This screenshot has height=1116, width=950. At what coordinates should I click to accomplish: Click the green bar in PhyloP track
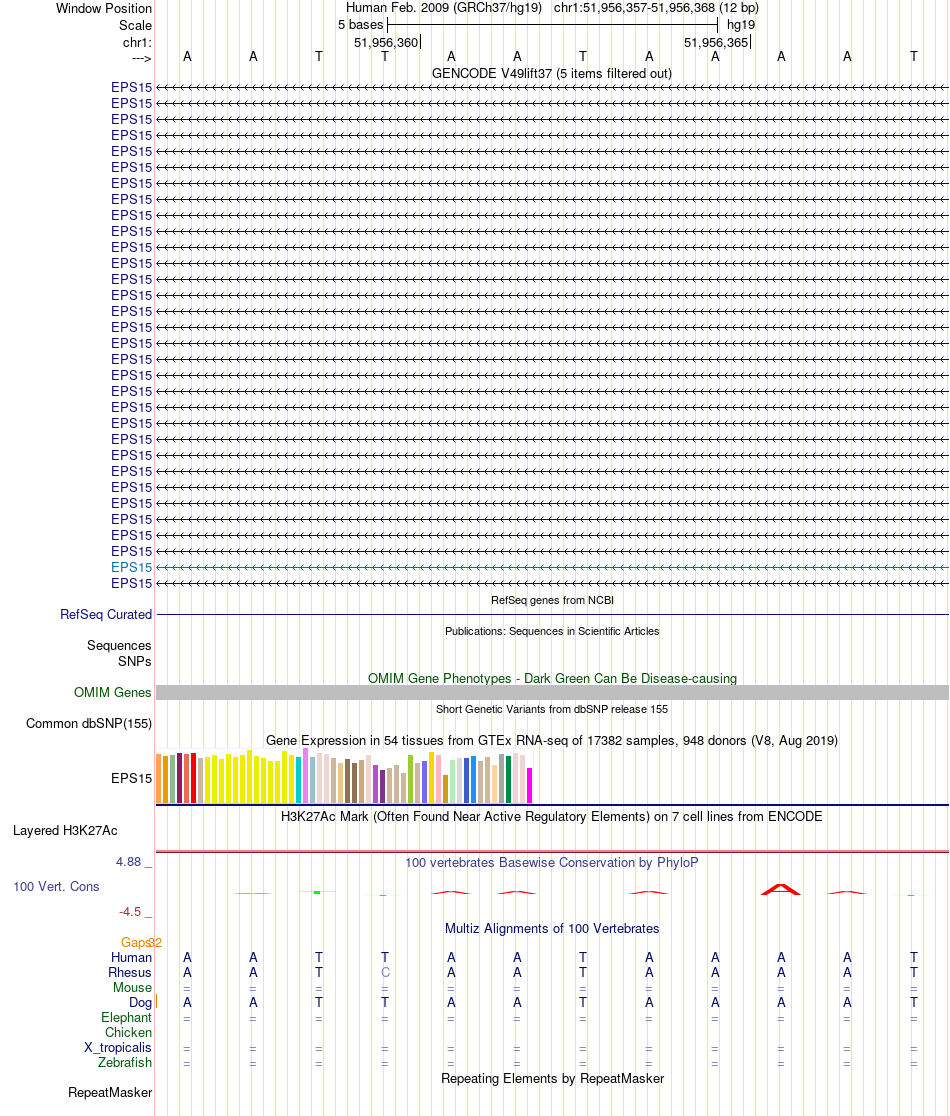[x=317, y=892]
